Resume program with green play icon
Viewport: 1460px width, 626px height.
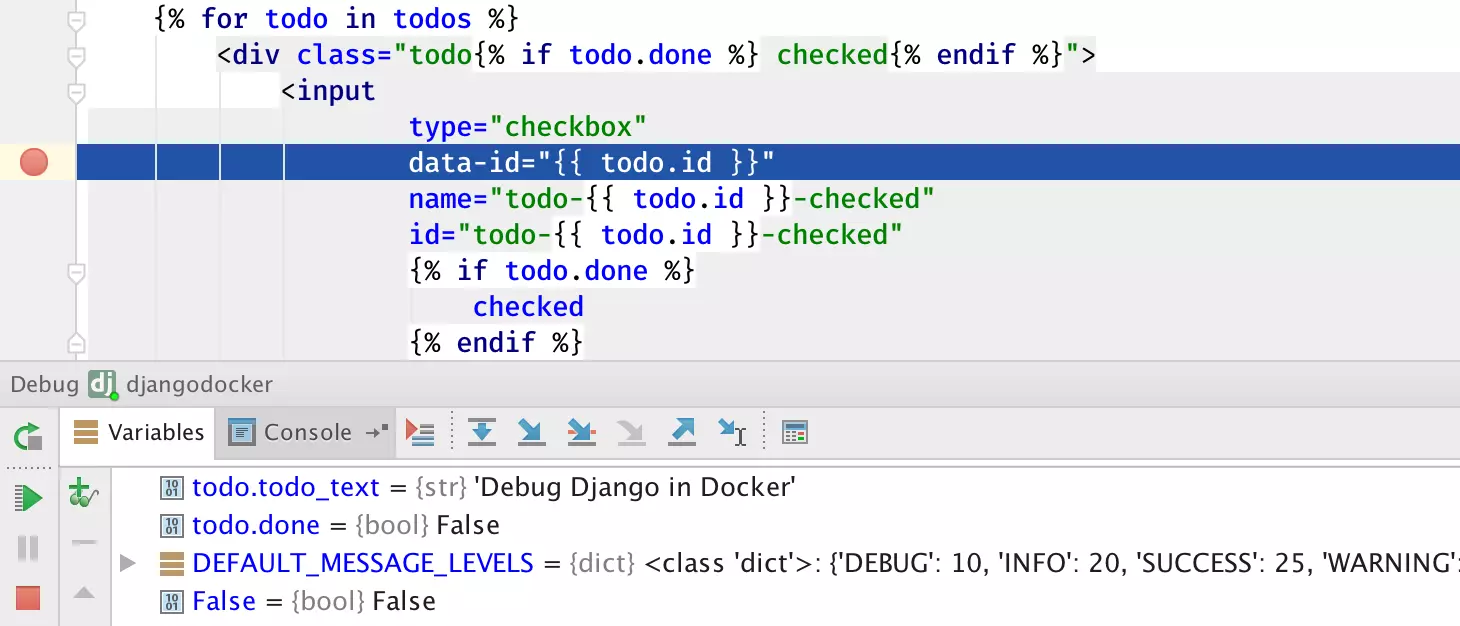coord(28,497)
